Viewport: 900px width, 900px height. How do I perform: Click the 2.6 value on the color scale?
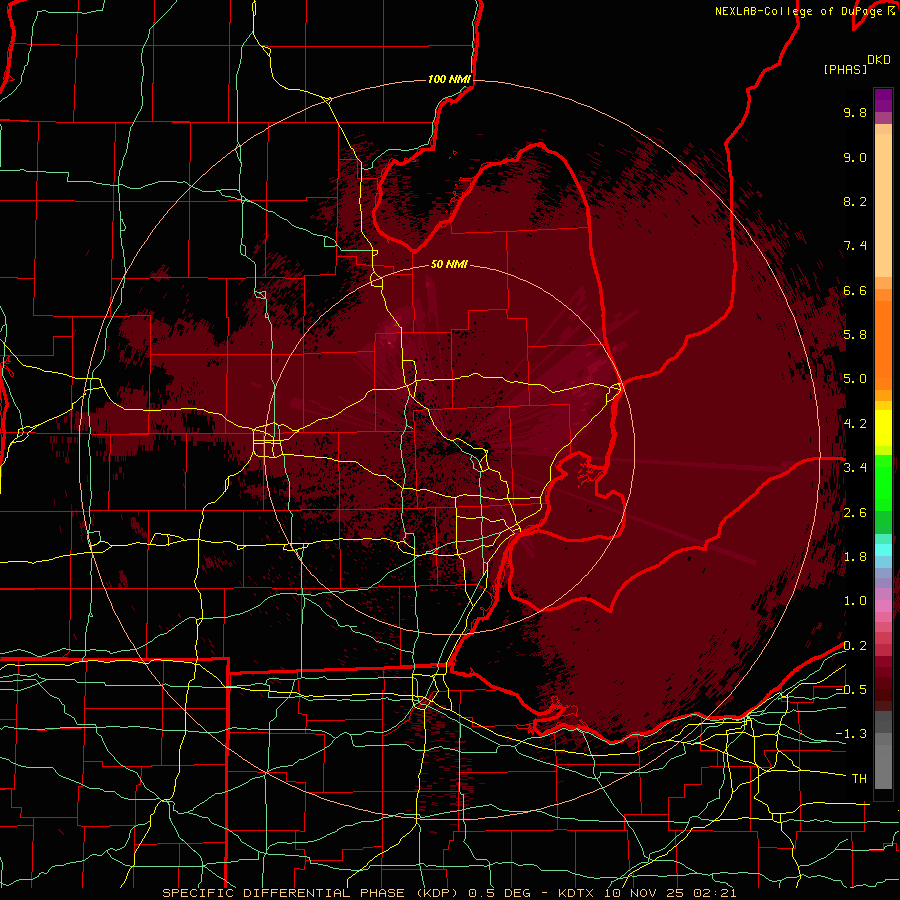[x=855, y=513]
